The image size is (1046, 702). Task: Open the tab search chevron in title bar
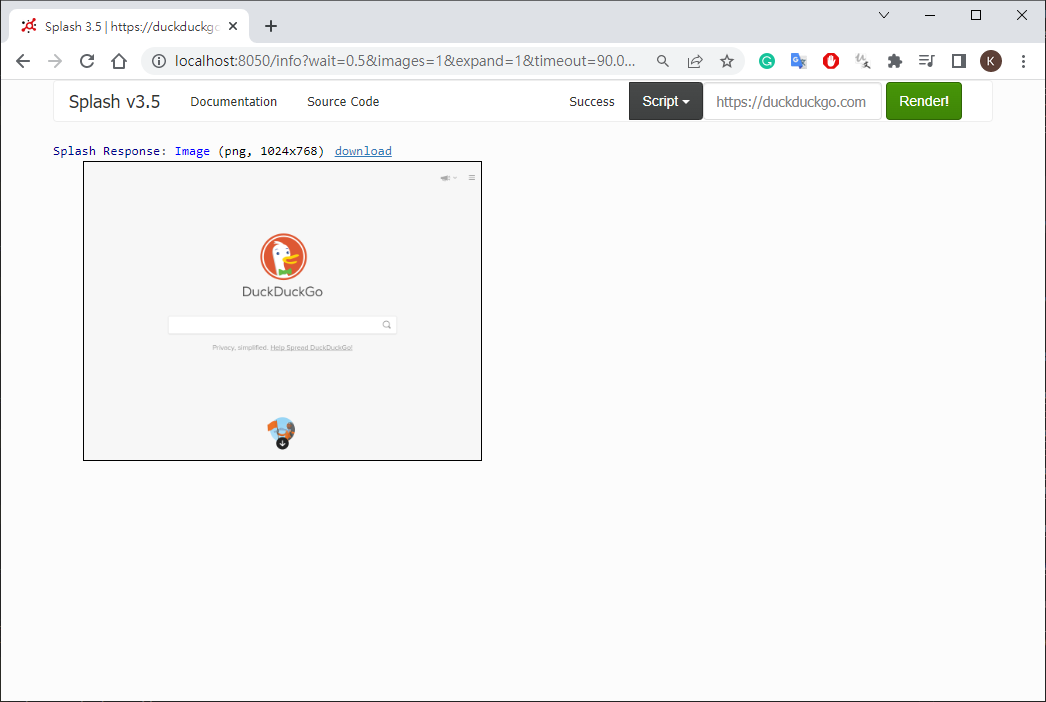tap(884, 15)
